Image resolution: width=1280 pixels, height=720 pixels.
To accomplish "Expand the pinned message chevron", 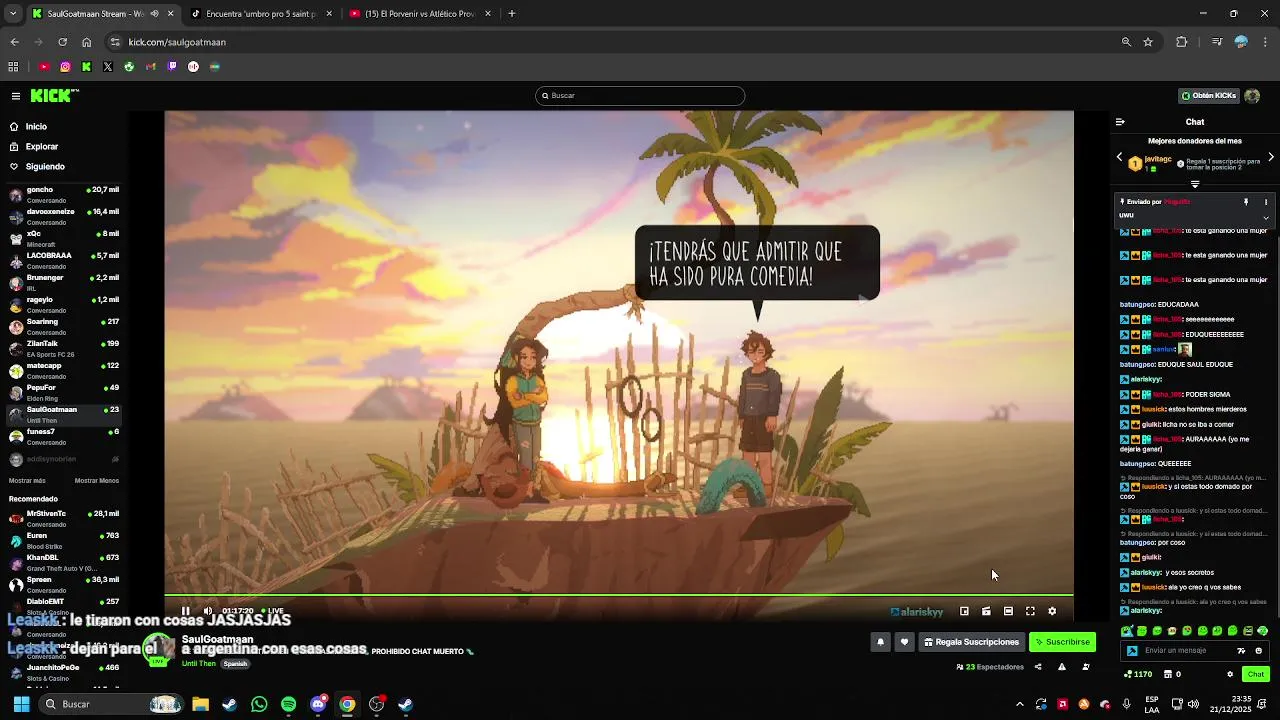I will click(1266, 217).
